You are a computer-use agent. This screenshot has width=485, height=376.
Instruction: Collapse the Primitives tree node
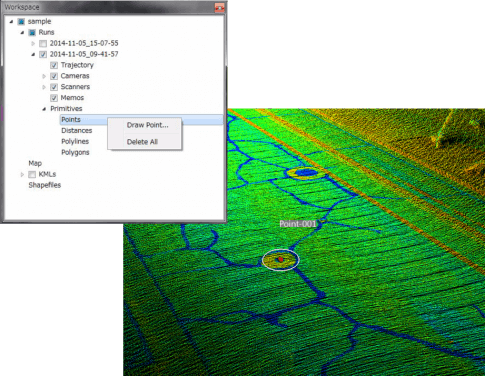(x=44, y=109)
